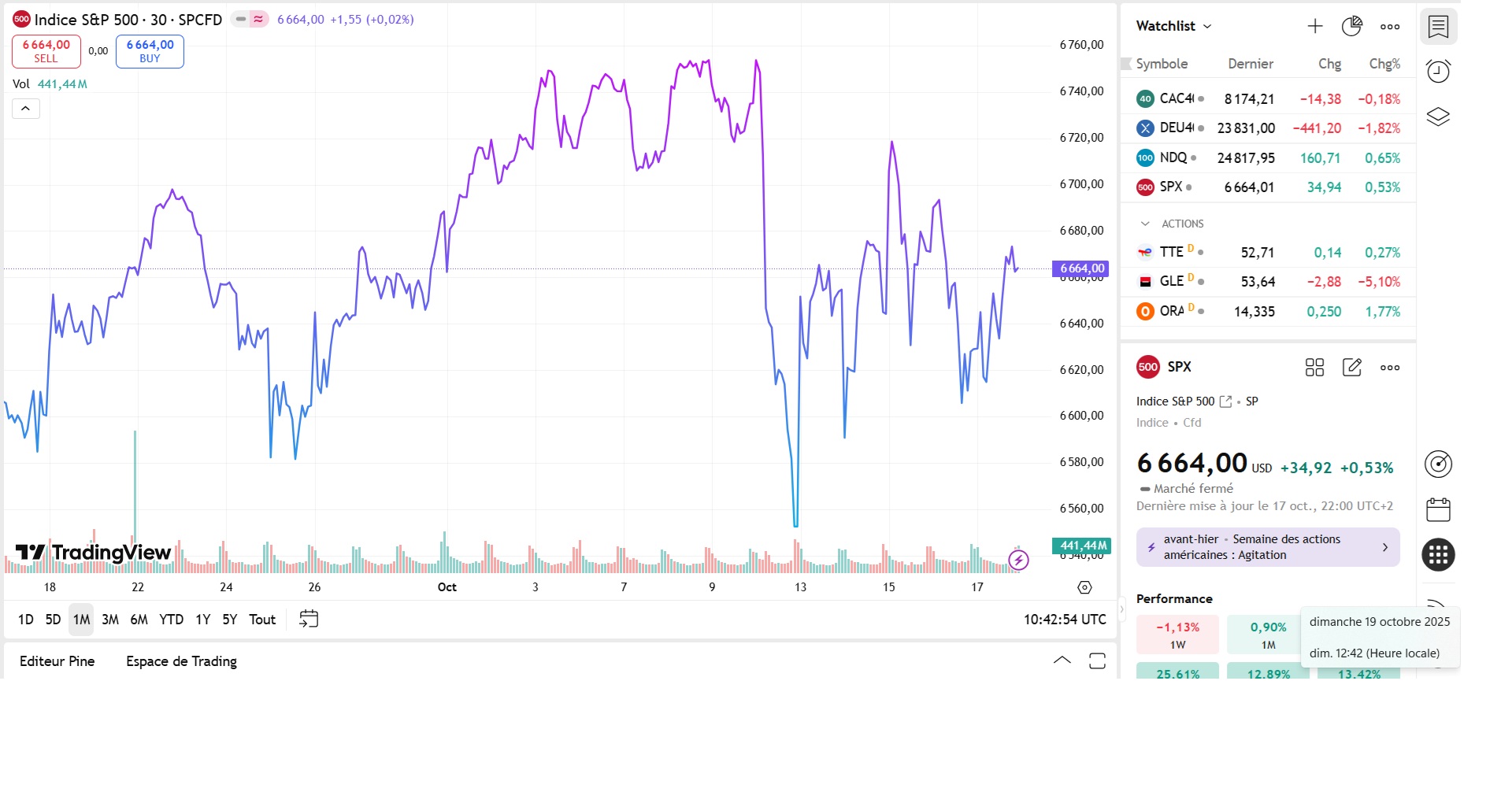Open the Editeur Pine tab
Image resolution: width=1512 pixels, height=803 pixels.
coord(57,661)
